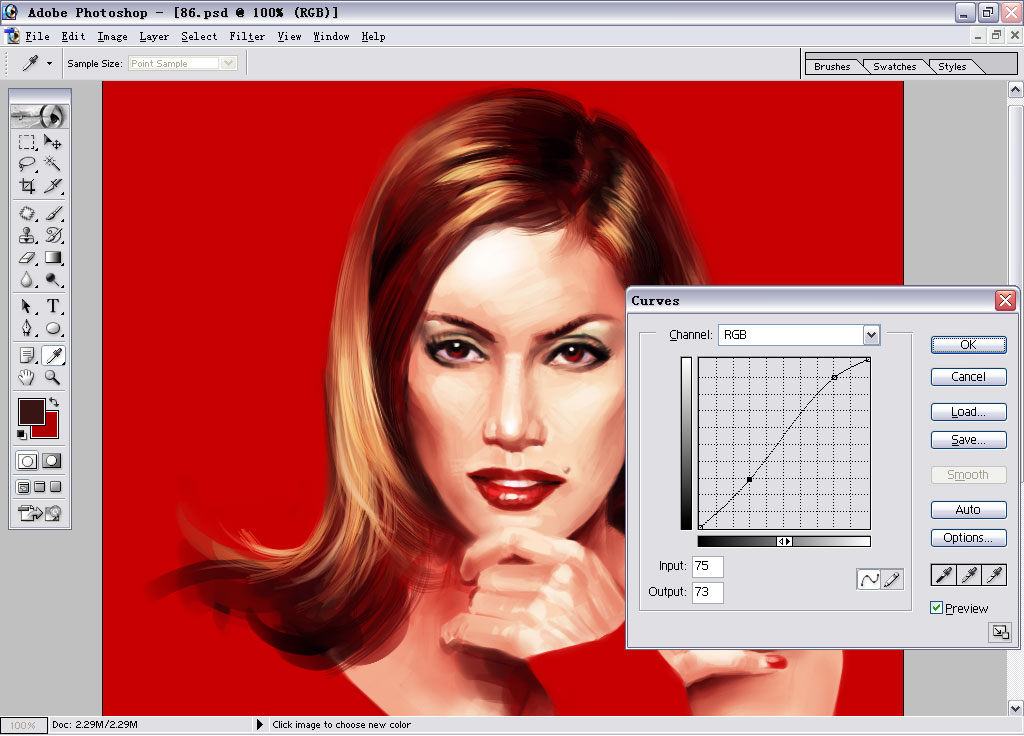1024x736 pixels.
Task: Select the Ellipse shape tool
Action: pyautogui.click(x=53, y=328)
